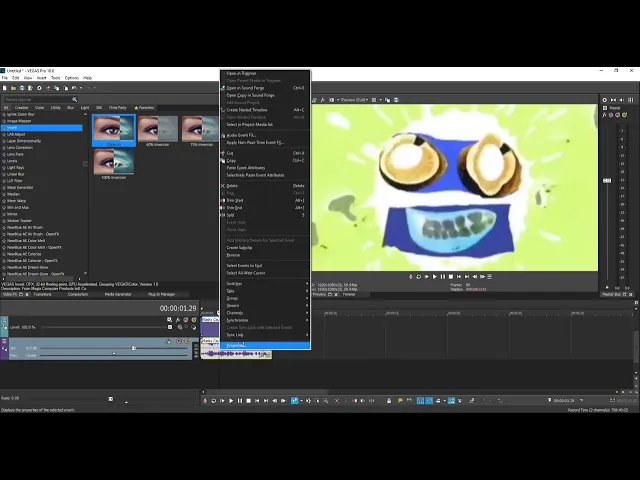Click the Open project folder icon
Screen dimensions: 640x480
click(13, 88)
